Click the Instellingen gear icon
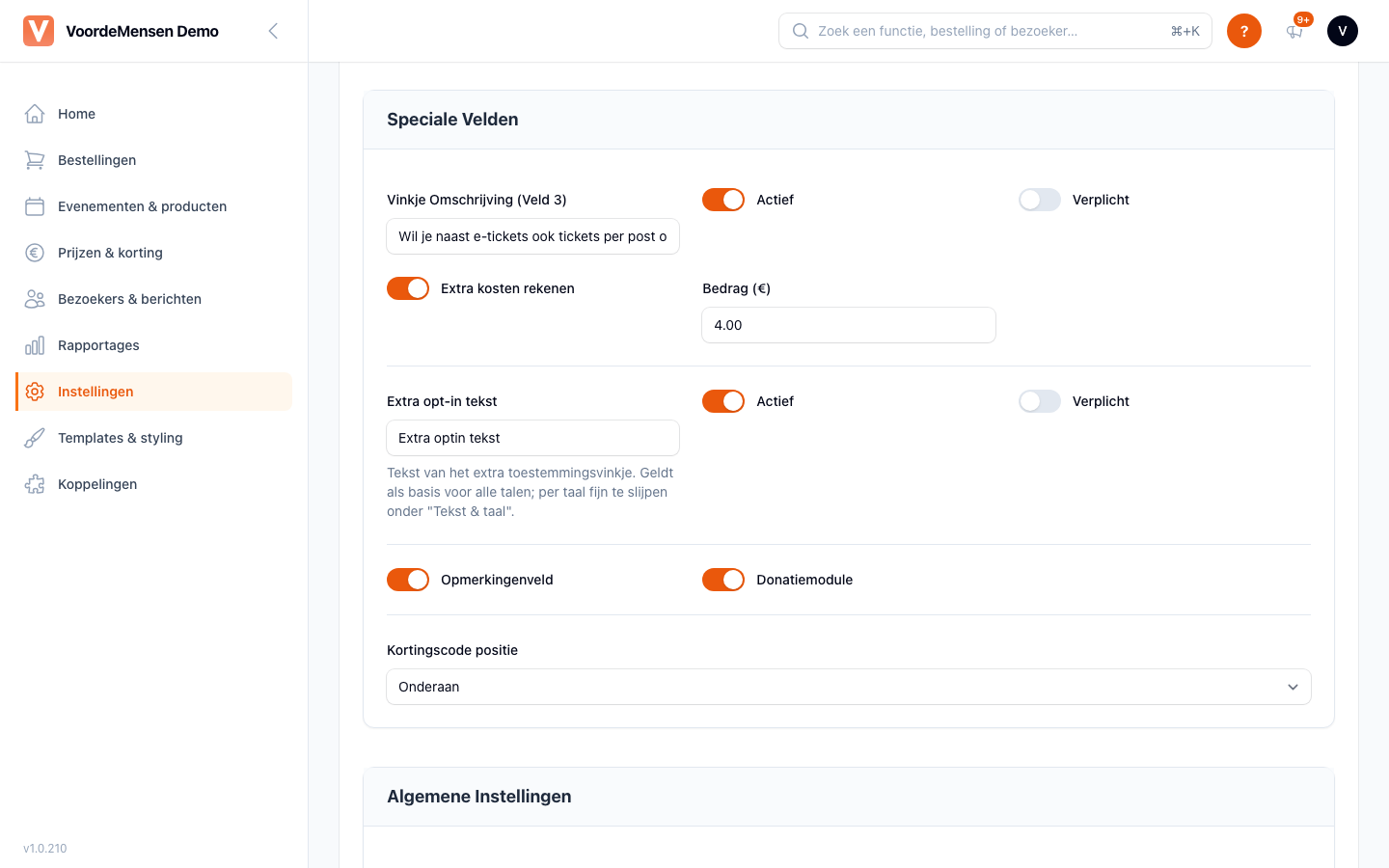Image resolution: width=1389 pixels, height=868 pixels. click(35, 392)
